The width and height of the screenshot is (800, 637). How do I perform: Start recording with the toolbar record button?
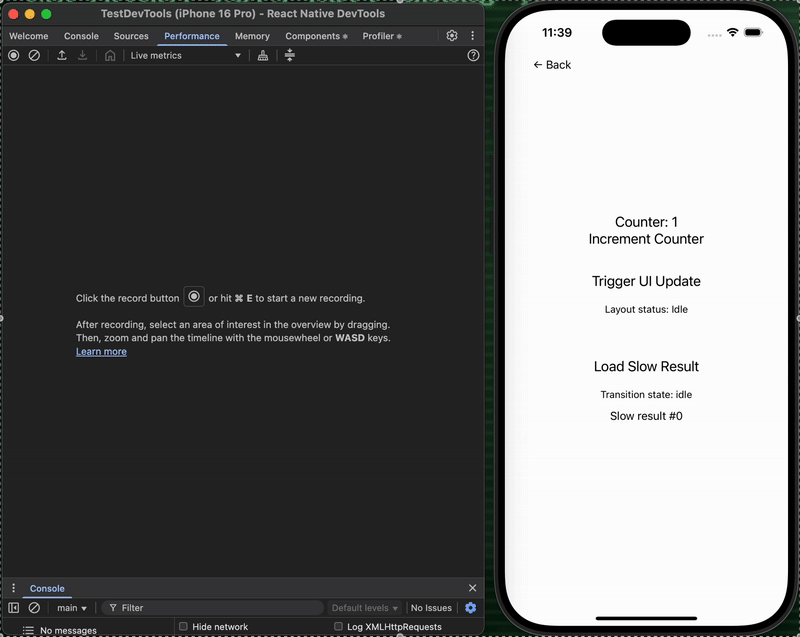click(x=14, y=56)
